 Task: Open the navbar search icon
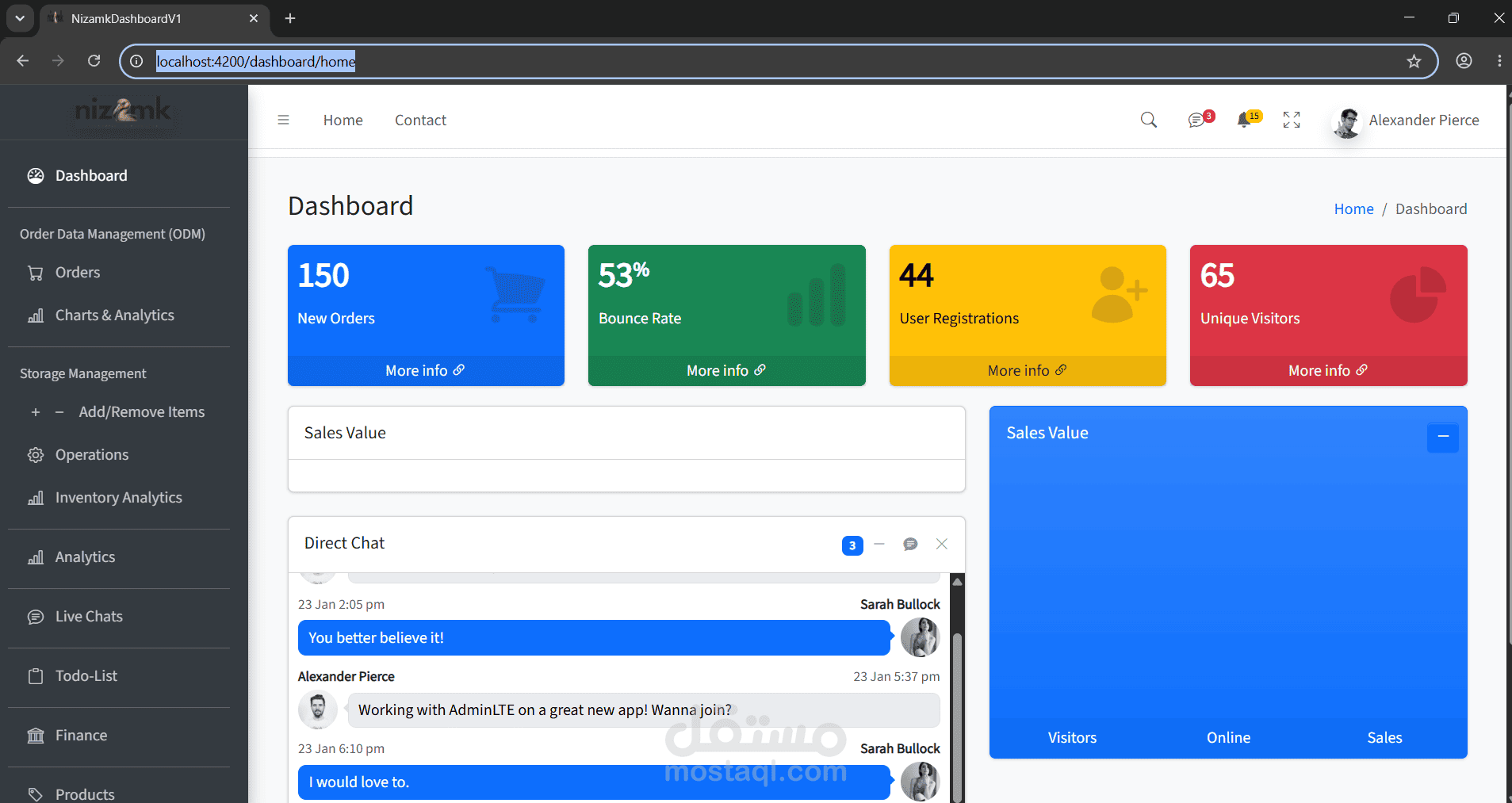point(1148,120)
